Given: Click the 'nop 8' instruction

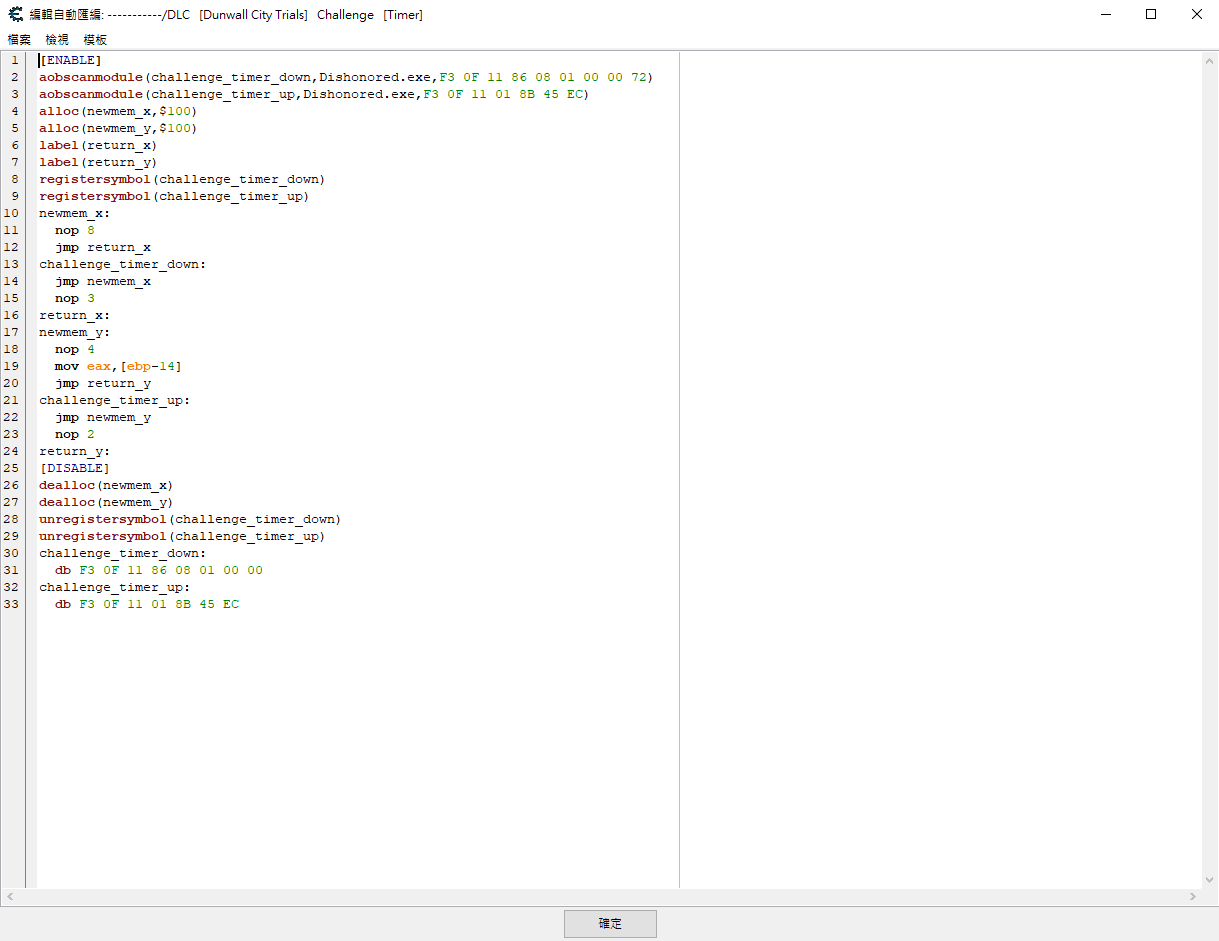Looking at the screenshot, I should 75,230.
